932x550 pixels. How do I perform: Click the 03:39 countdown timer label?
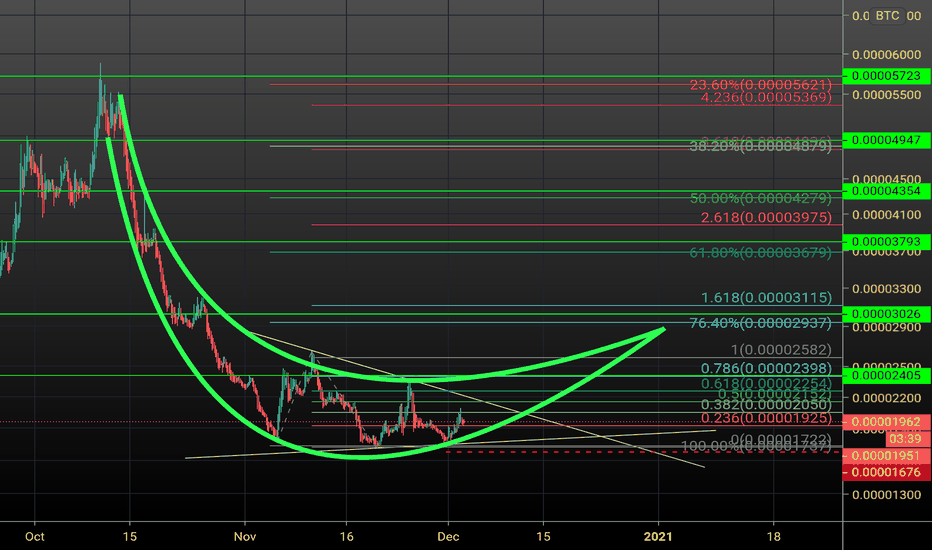coord(907,439)
